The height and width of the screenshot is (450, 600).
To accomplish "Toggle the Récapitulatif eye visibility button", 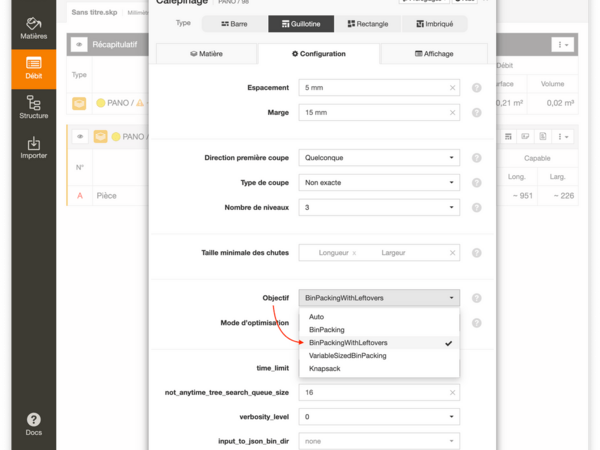I will pyautogui.click(x=79, y=45).
